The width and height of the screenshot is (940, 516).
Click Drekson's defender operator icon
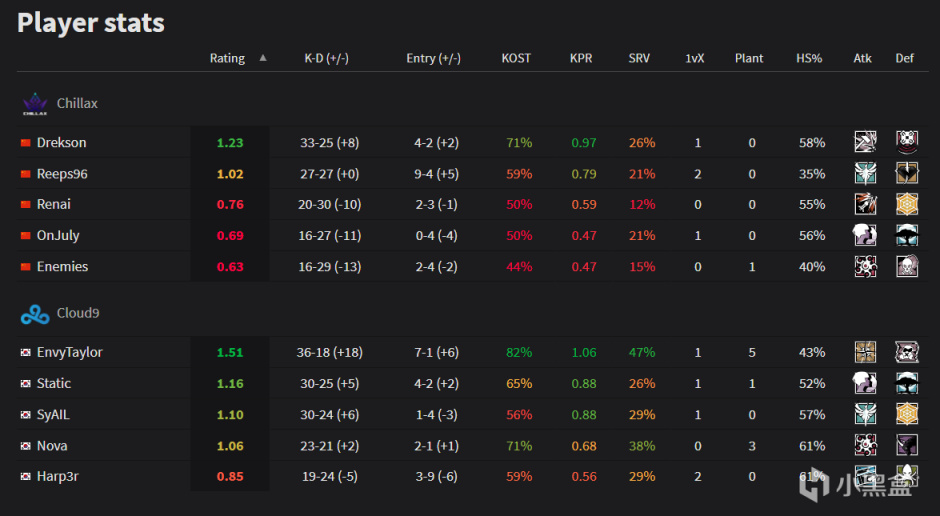coord(907,142)
